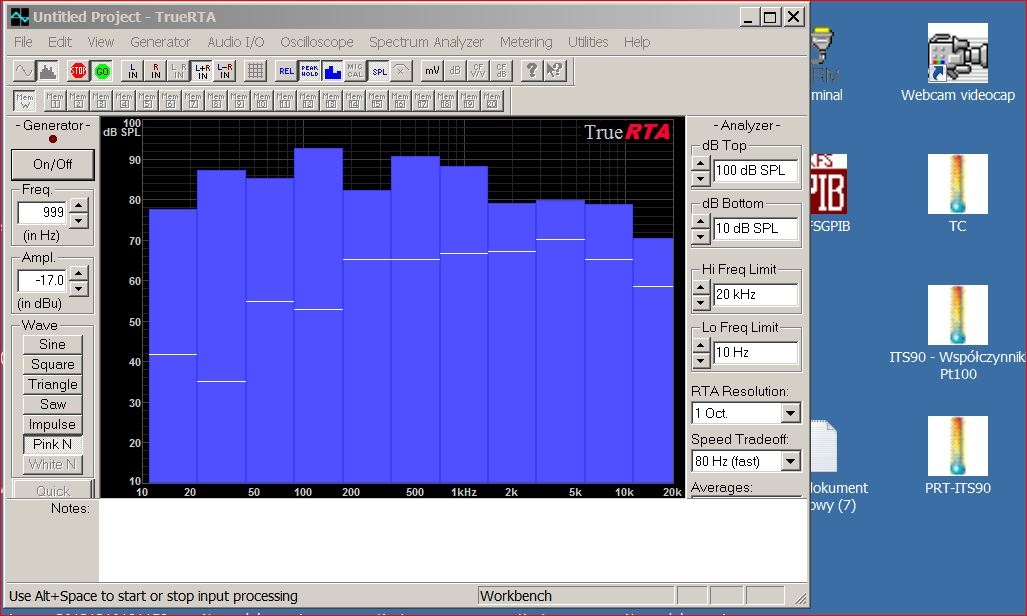The image size is (1027, 616).
Task: Open the Oscilloscope menu
Action: [x=316, y=42]
